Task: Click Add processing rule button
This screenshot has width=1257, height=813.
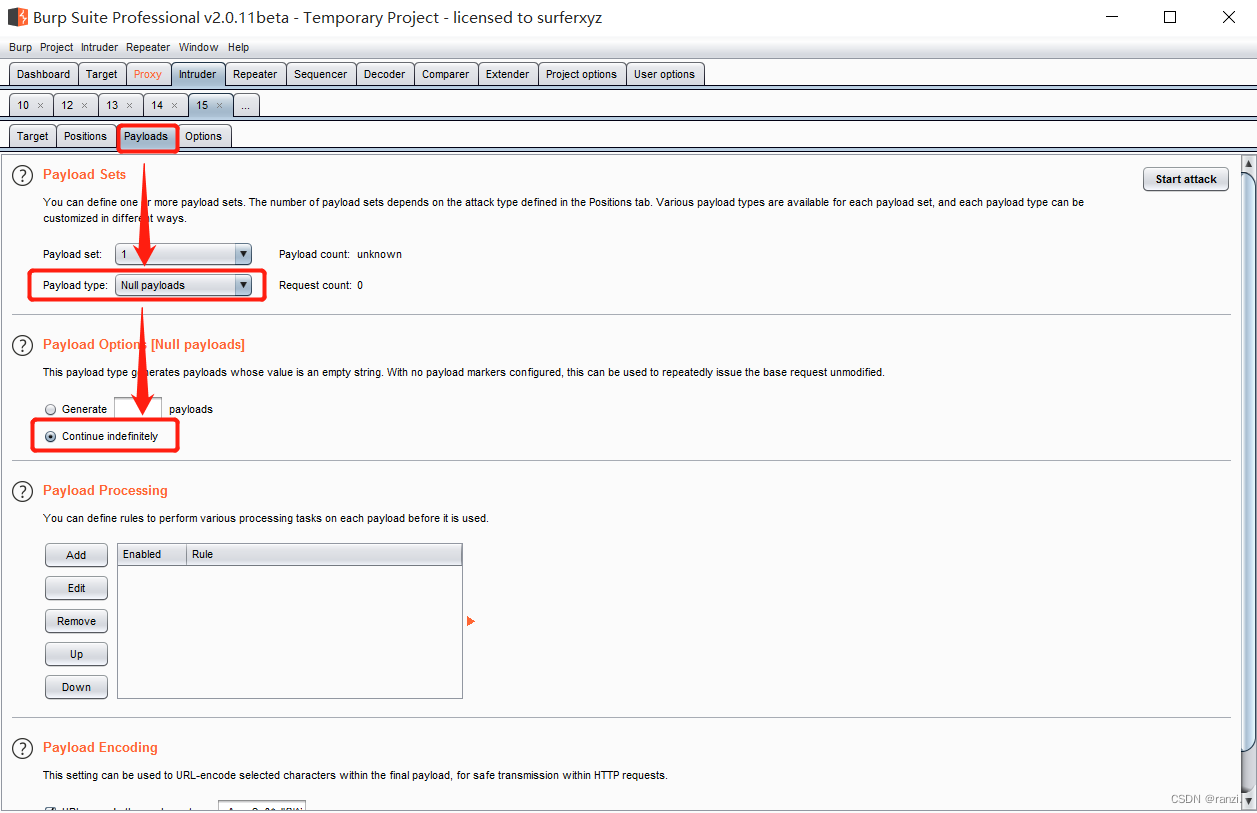Action: [76, 555]
